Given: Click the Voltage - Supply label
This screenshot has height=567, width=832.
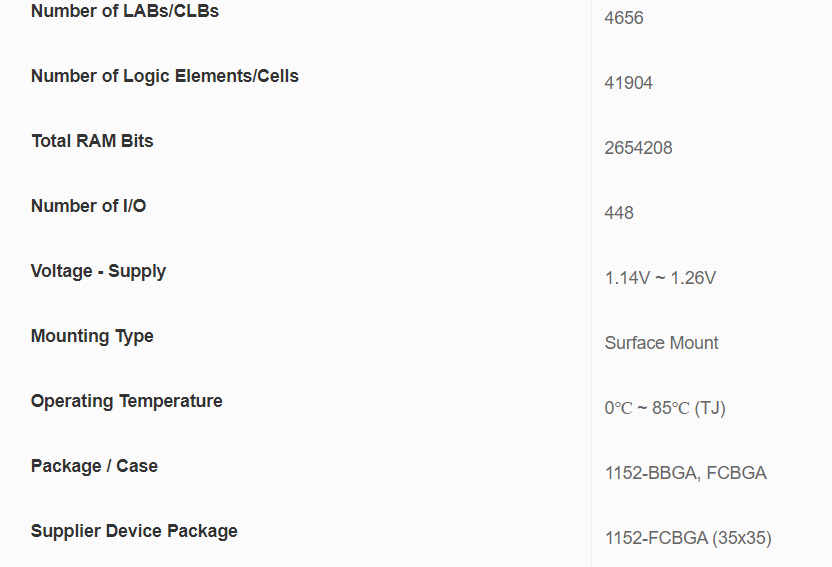Looking at the screenshot, I should [99, 271].
